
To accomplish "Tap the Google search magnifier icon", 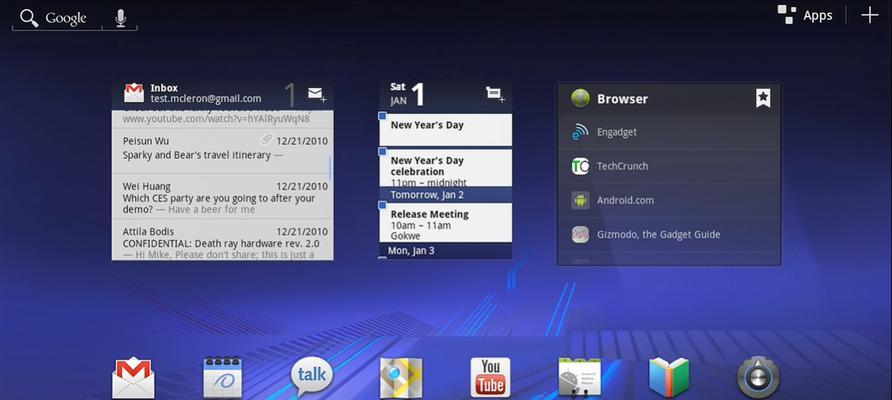I will pyautogui.click(x=29, y=18).
